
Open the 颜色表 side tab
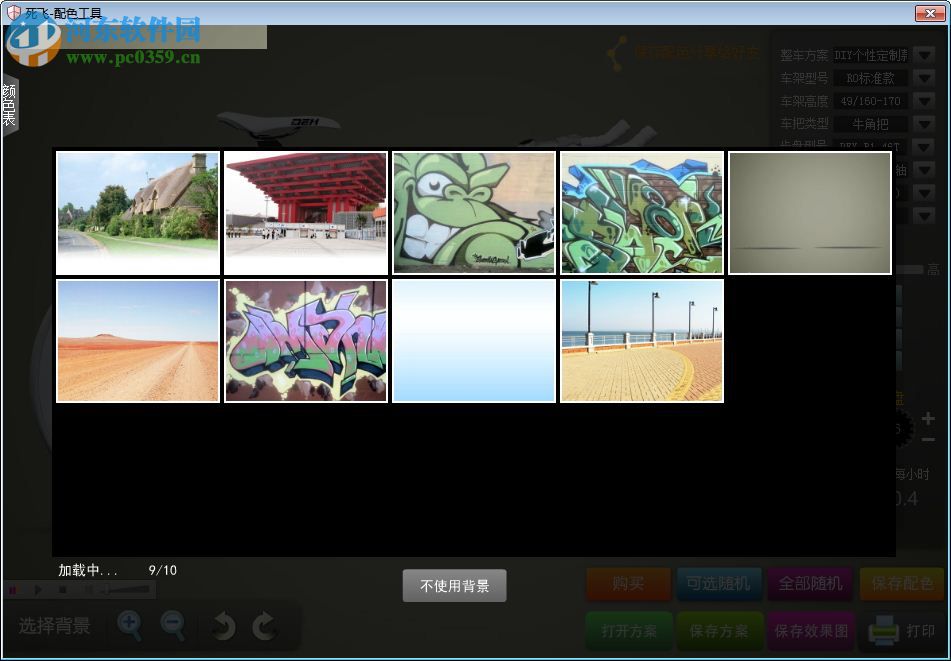pyautogui.click(x=10, y=106)
